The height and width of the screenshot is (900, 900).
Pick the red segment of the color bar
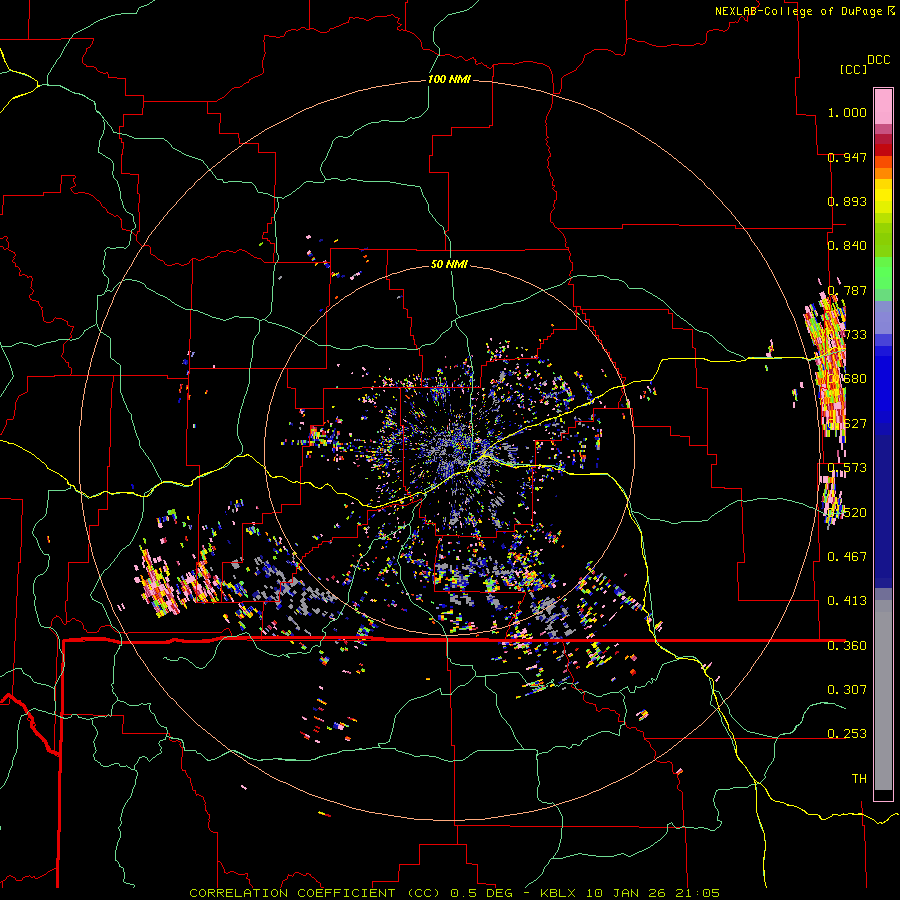coord(883,150)
